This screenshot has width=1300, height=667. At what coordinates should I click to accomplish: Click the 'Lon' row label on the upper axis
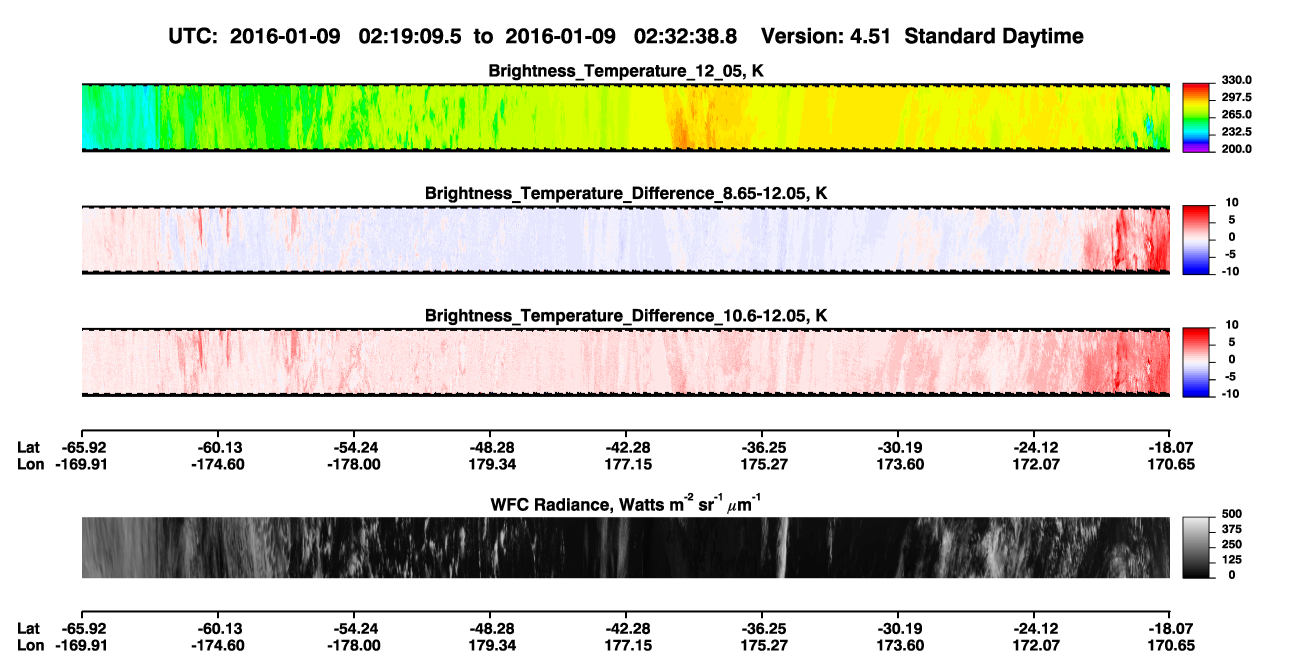(x=30, y=464)
